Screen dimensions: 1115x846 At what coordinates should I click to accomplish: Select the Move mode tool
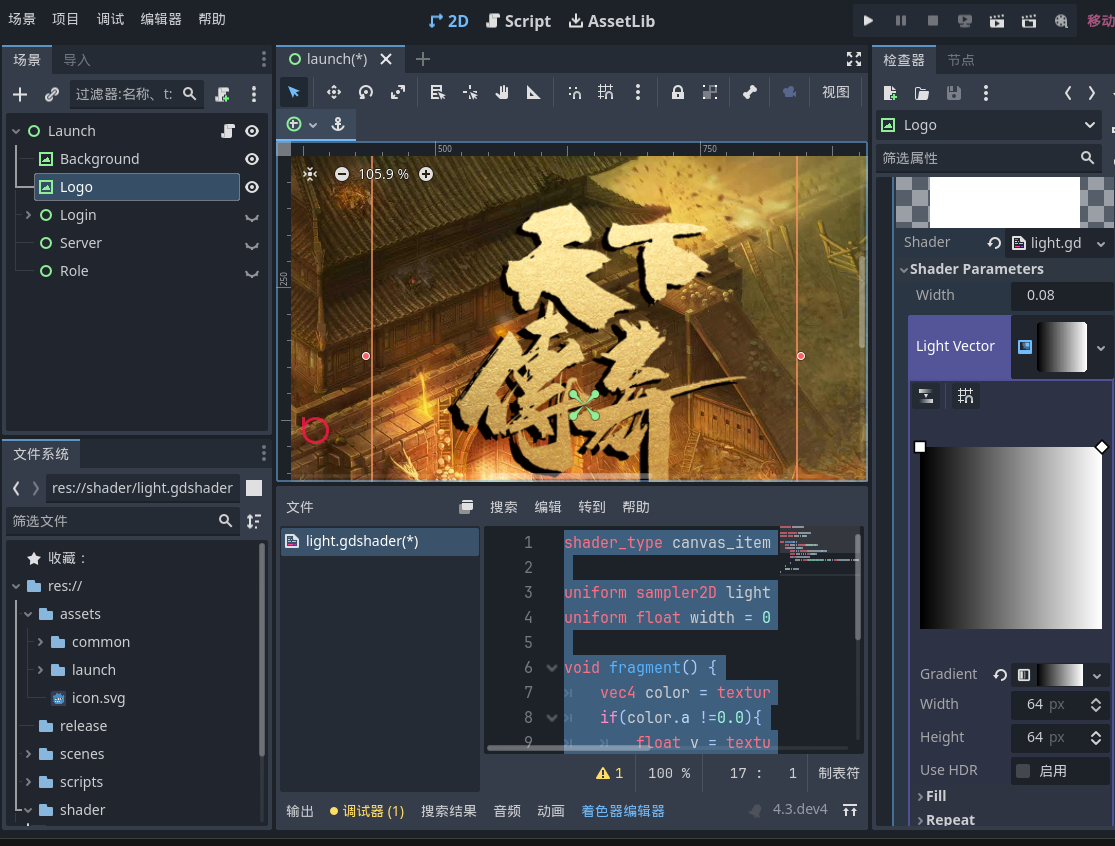(x=334, y=92)
